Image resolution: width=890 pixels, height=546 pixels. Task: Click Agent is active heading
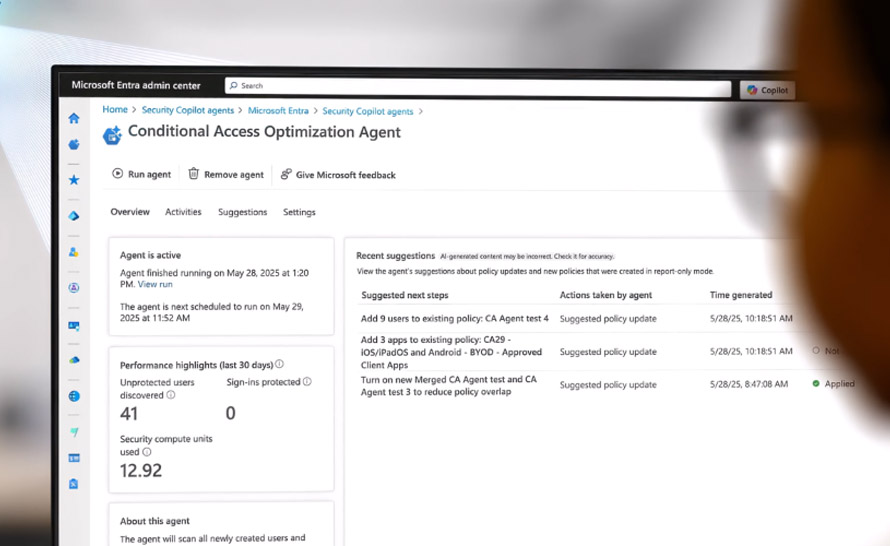pos(150,255)
